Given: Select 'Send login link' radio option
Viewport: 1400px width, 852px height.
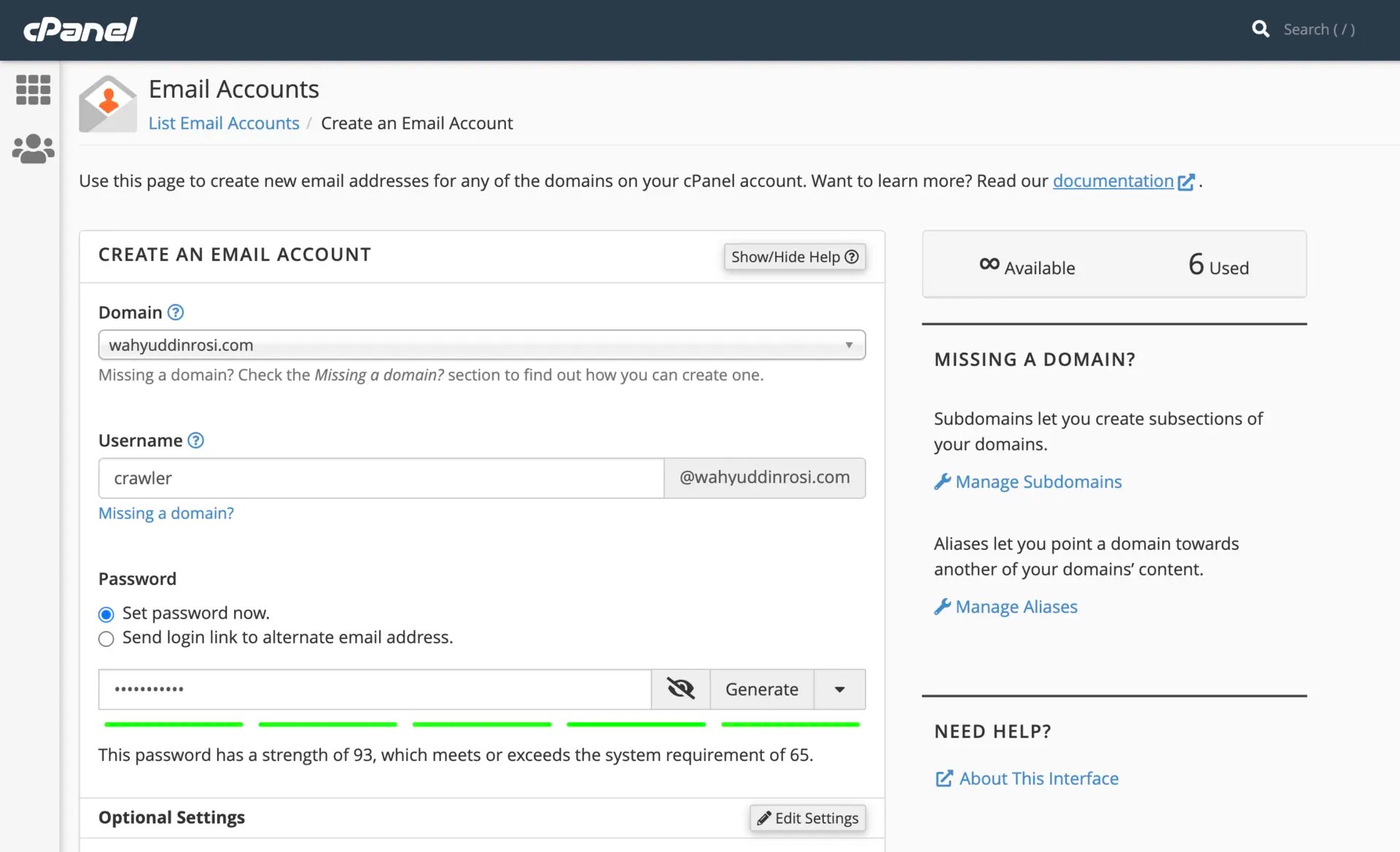Looking at the screenshot, I should coord(106,639).
